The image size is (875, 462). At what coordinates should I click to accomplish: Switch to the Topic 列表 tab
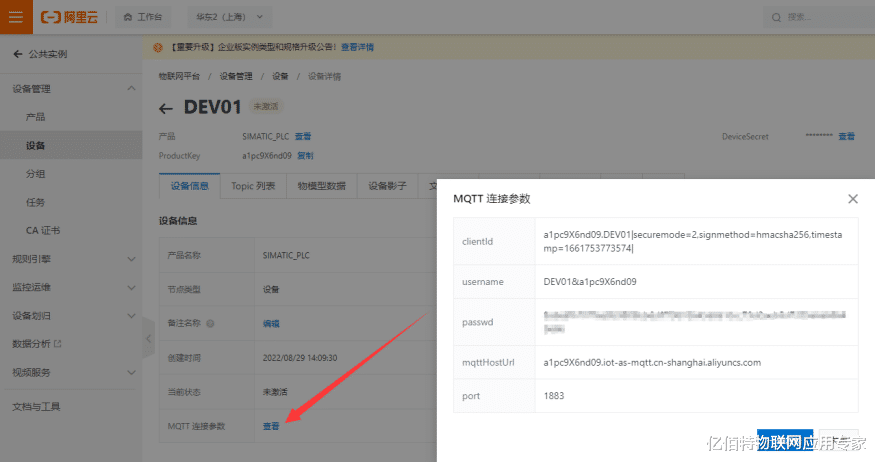(x=253, y=186)
